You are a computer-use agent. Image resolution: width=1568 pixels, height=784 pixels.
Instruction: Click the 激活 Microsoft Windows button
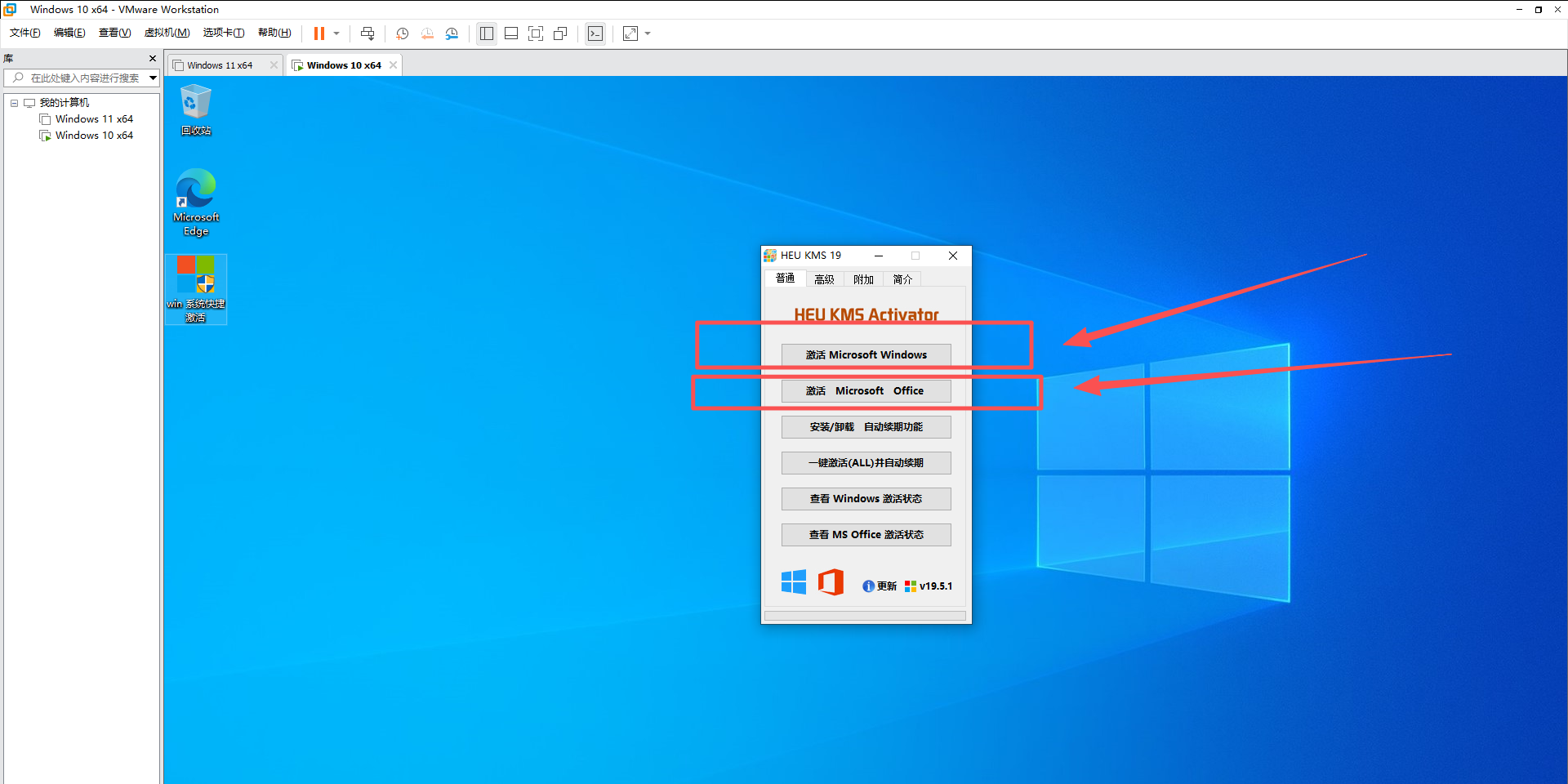[x=866, y=355]
